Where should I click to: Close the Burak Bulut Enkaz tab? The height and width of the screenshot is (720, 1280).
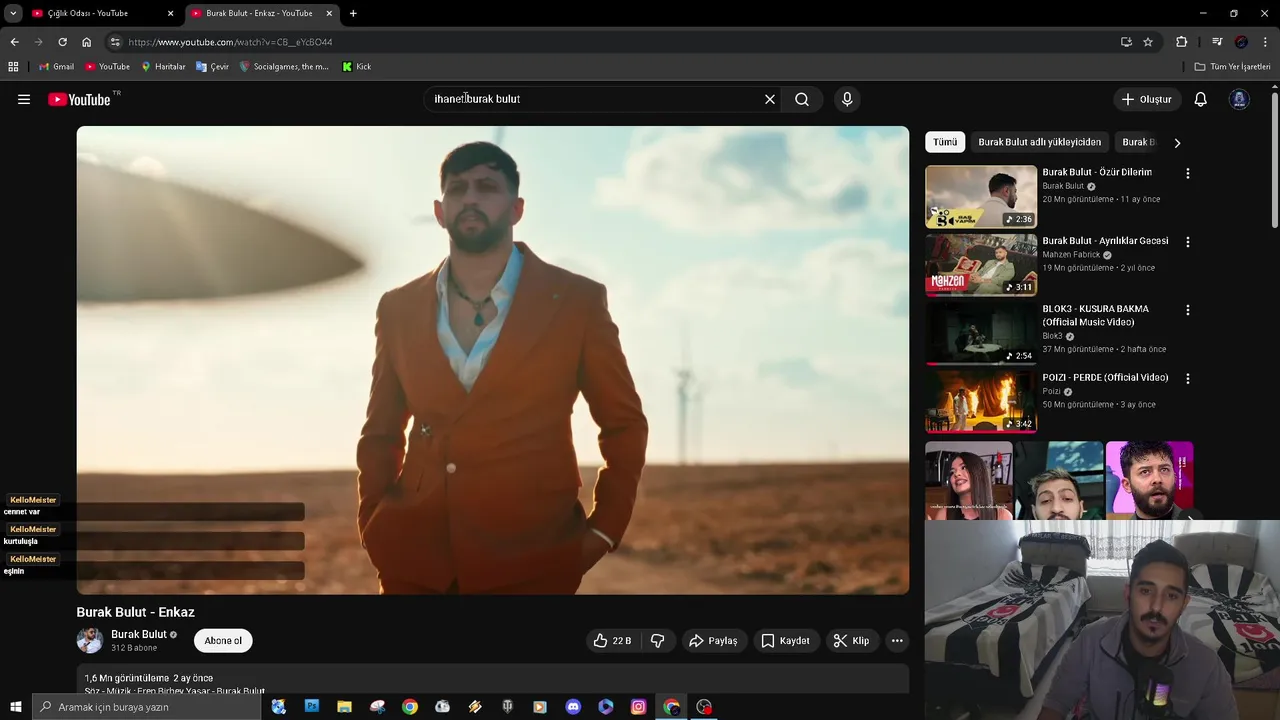pos(329,13)
